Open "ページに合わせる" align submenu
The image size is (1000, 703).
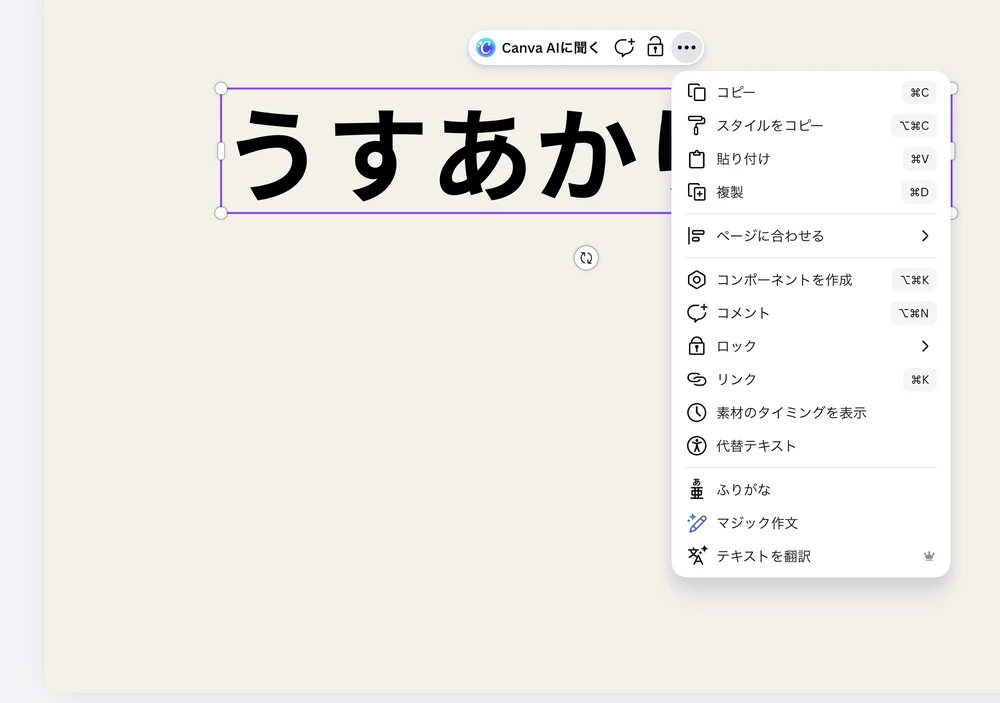[811, 236]
